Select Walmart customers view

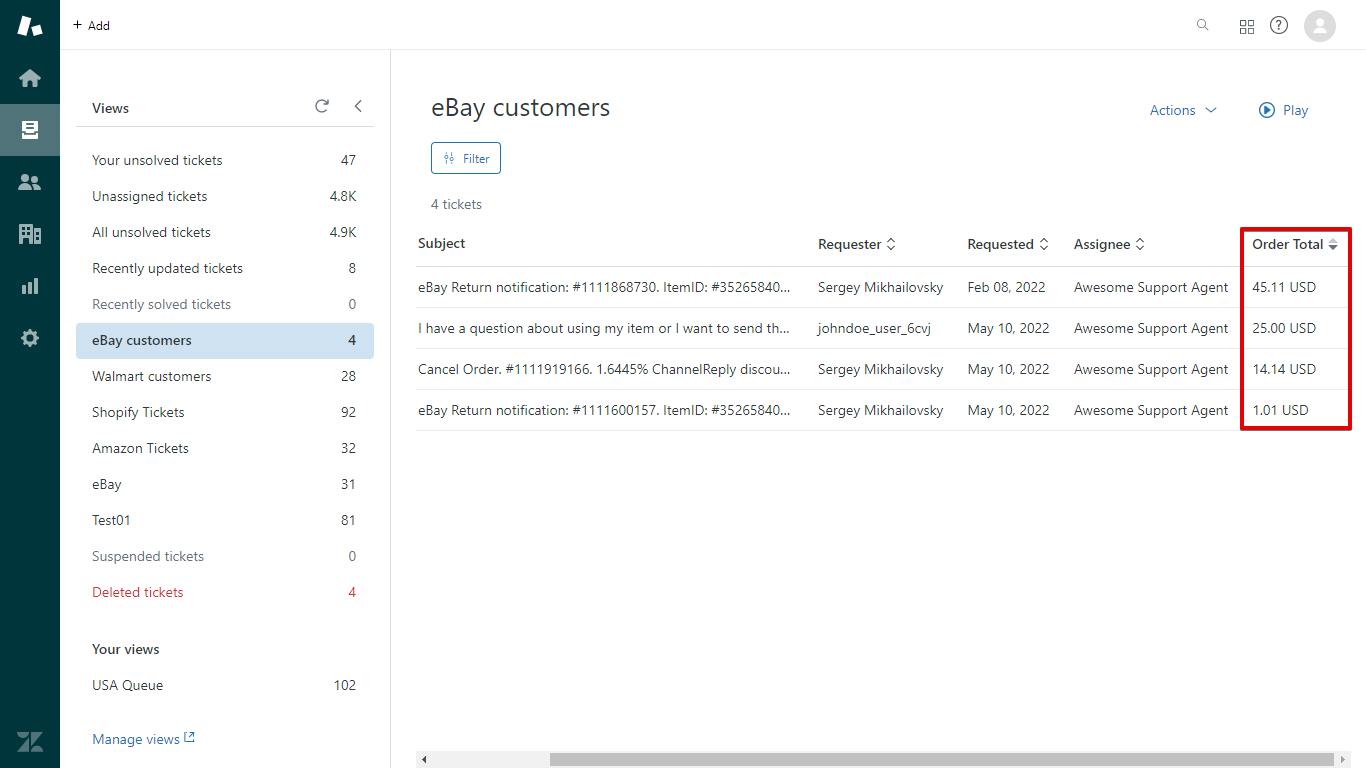coord(225,376)
